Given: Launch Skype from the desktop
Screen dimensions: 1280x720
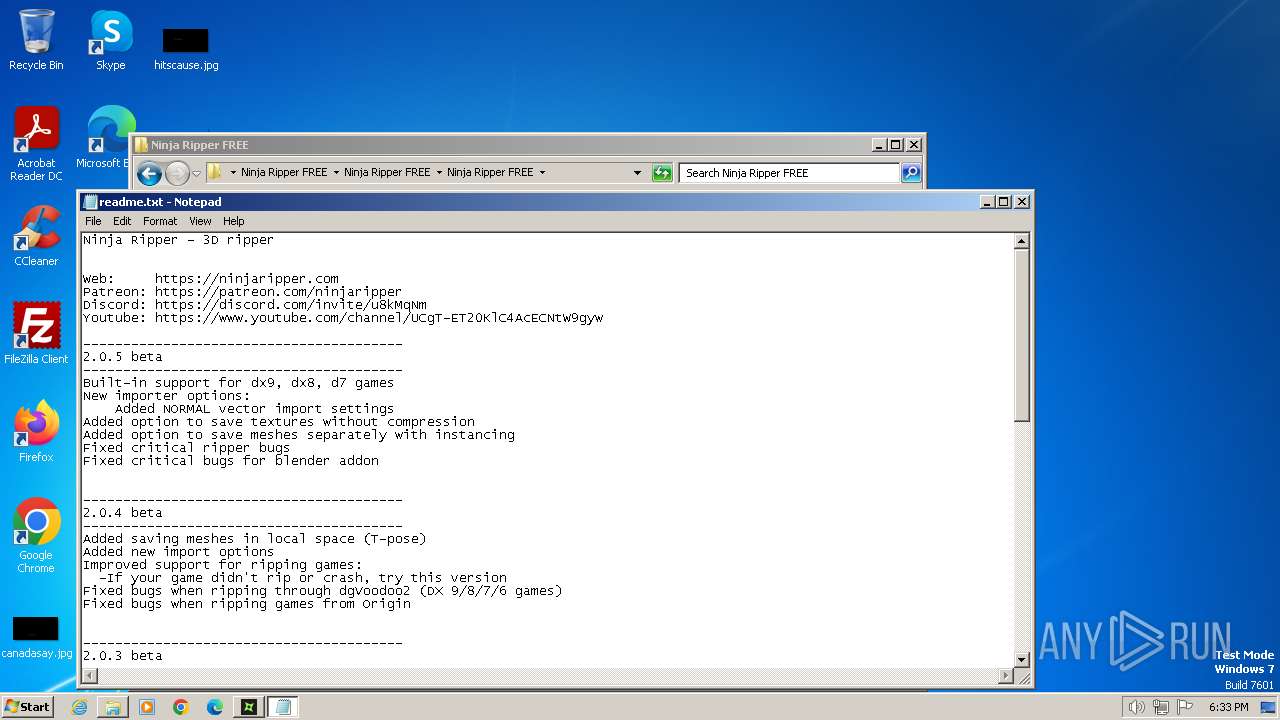Looking at the screenshot, I should coord(110,40).
